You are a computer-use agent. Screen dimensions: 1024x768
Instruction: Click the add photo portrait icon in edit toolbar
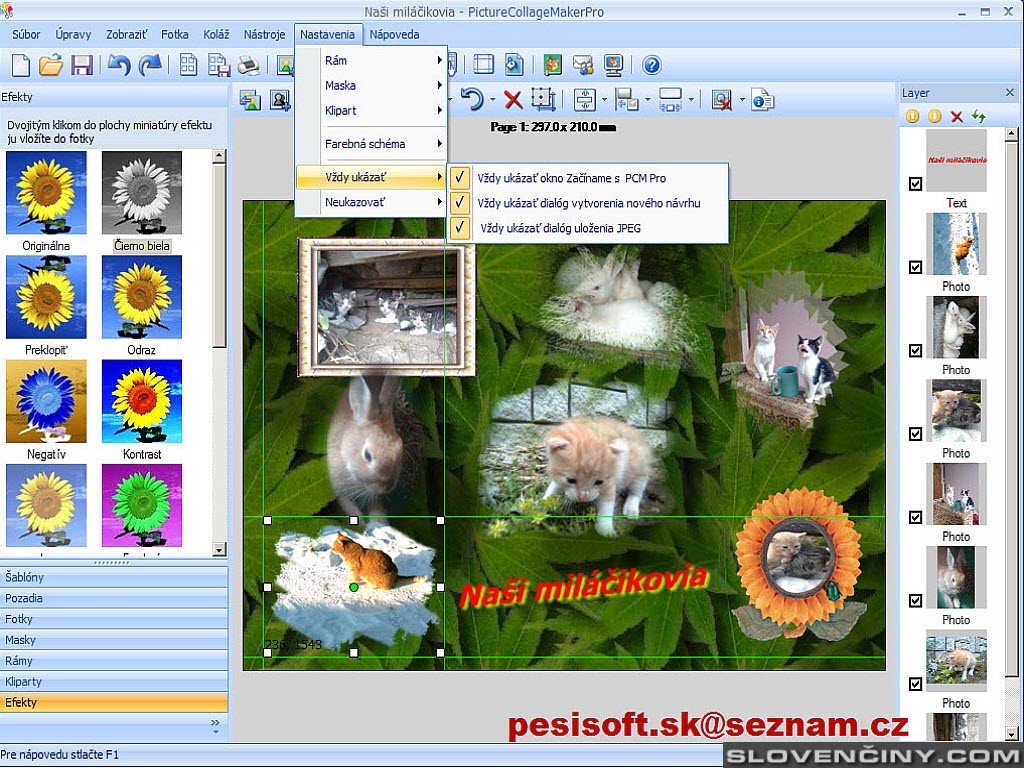coord(280,100)
